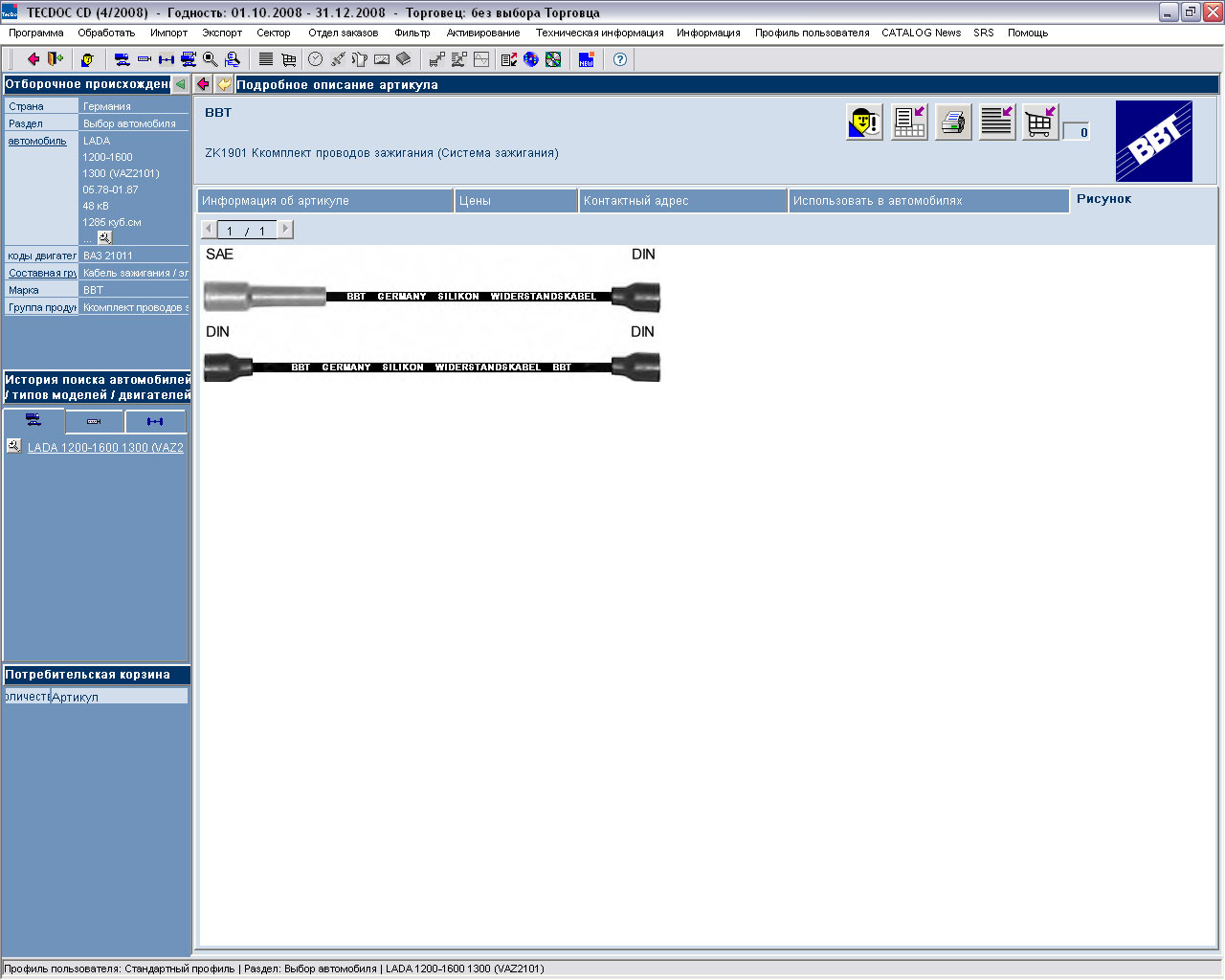Click the spark plug icon in toolbar
1225x980 pixels.
(x=338, y=59)
